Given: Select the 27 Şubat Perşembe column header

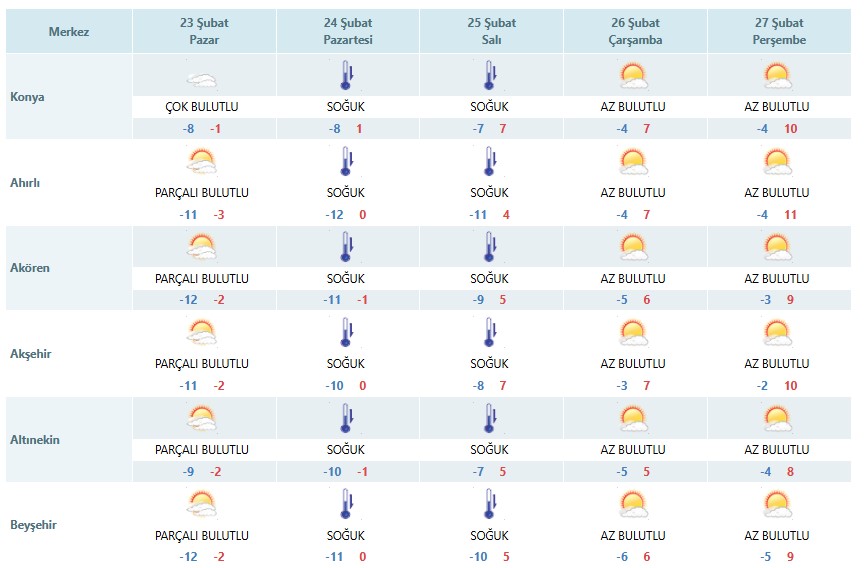Looking at the screenshot, I should pyautogui.click(x=779, y=31).
